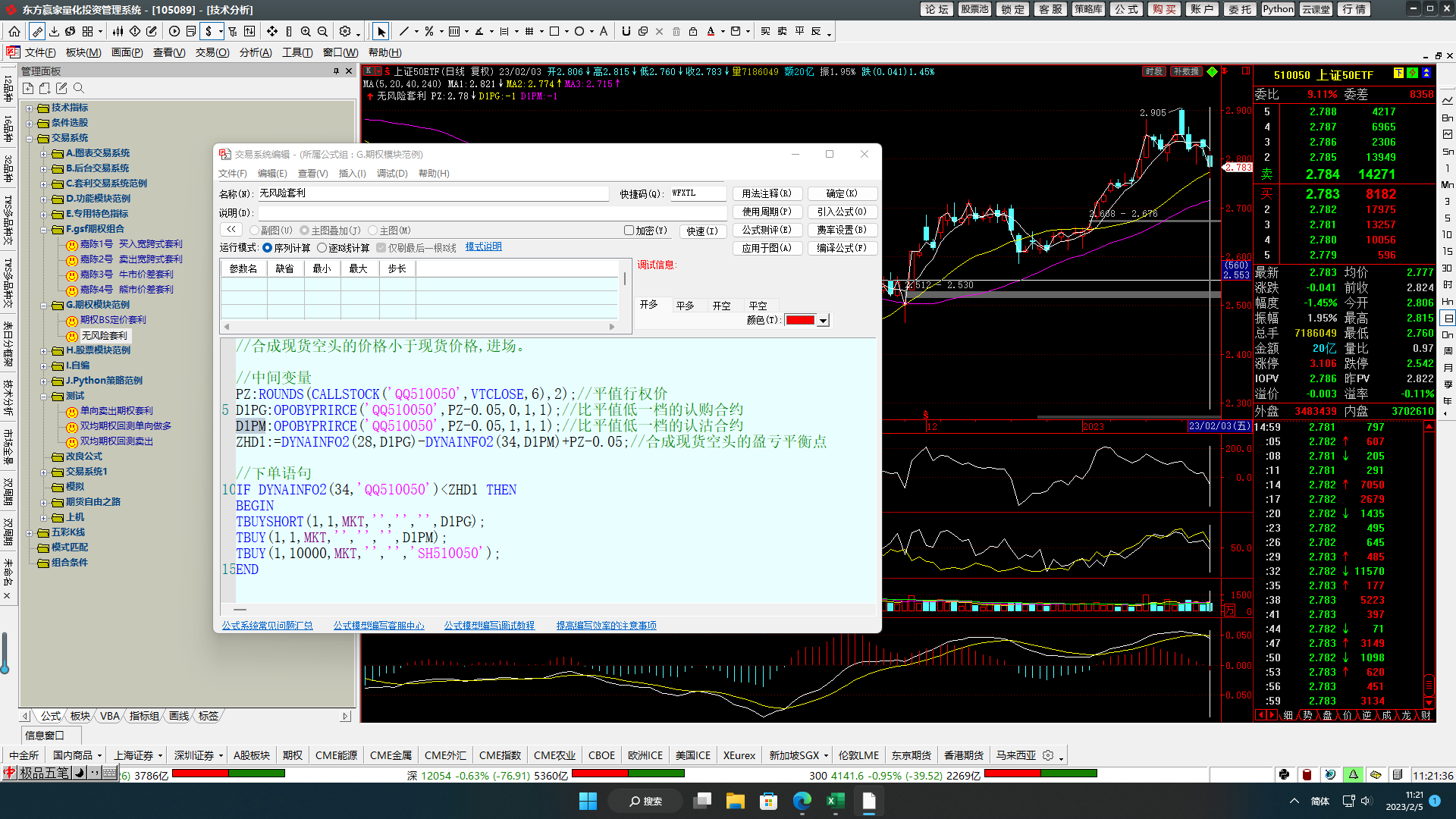
Task: Click the new formula icon in management panel
Action: pos(28,89)
